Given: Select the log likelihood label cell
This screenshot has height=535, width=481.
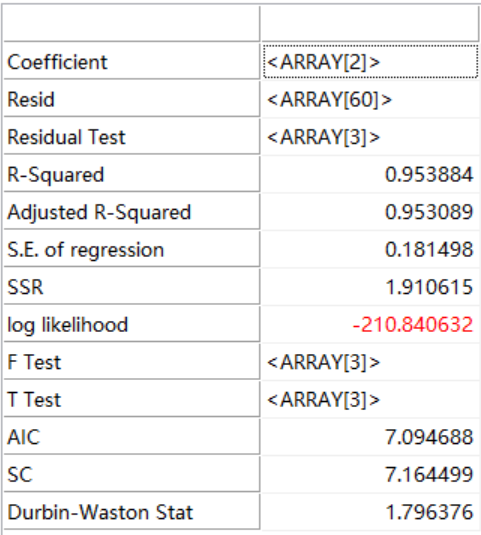Looking at the screenshot, I should coord(132,325).
